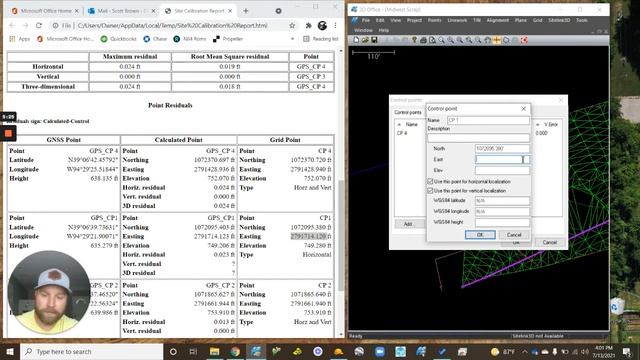
Task: Open the Linework menu in 3D Office
Action: click(457, 20)
